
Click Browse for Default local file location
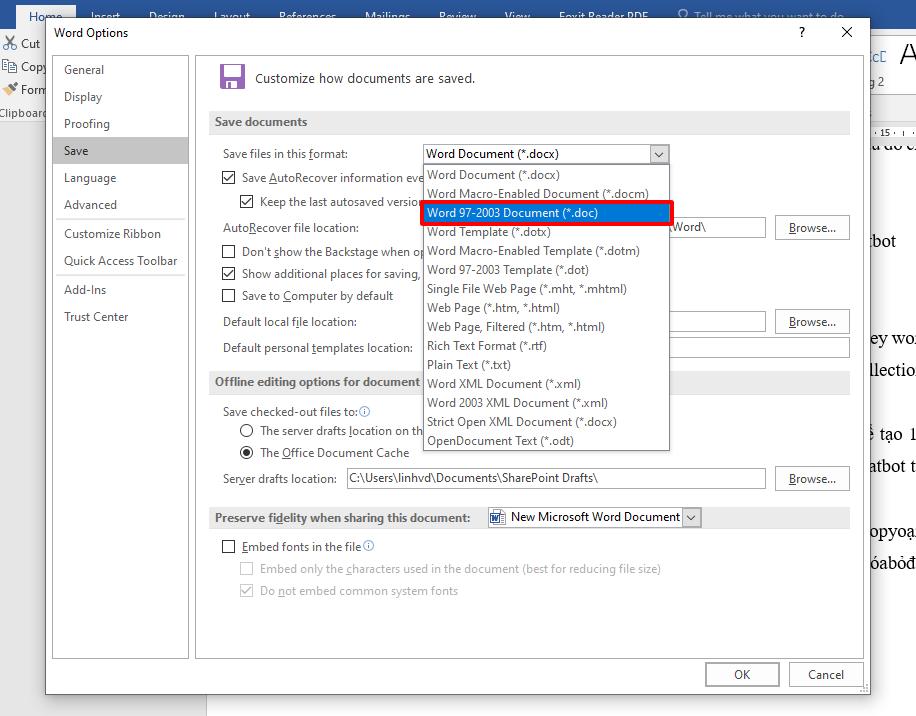tap(812, 322)
